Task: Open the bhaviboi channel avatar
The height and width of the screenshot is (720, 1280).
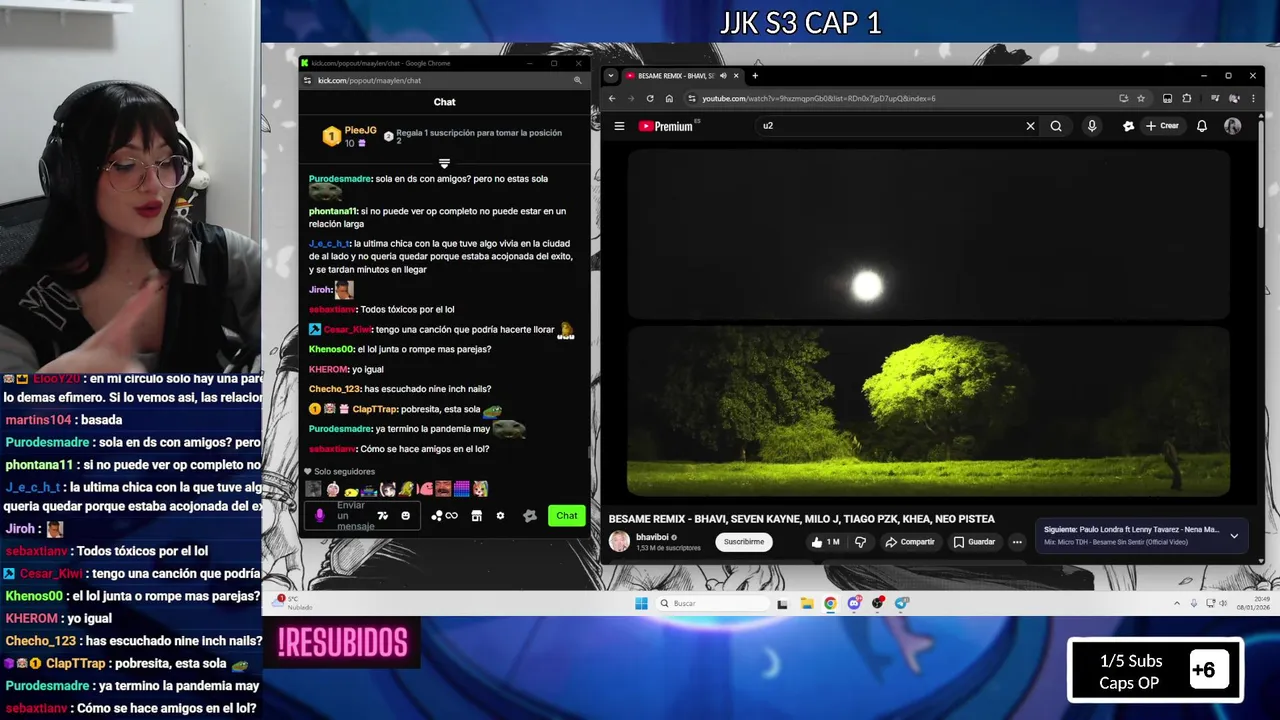Action: coord(620,542)
